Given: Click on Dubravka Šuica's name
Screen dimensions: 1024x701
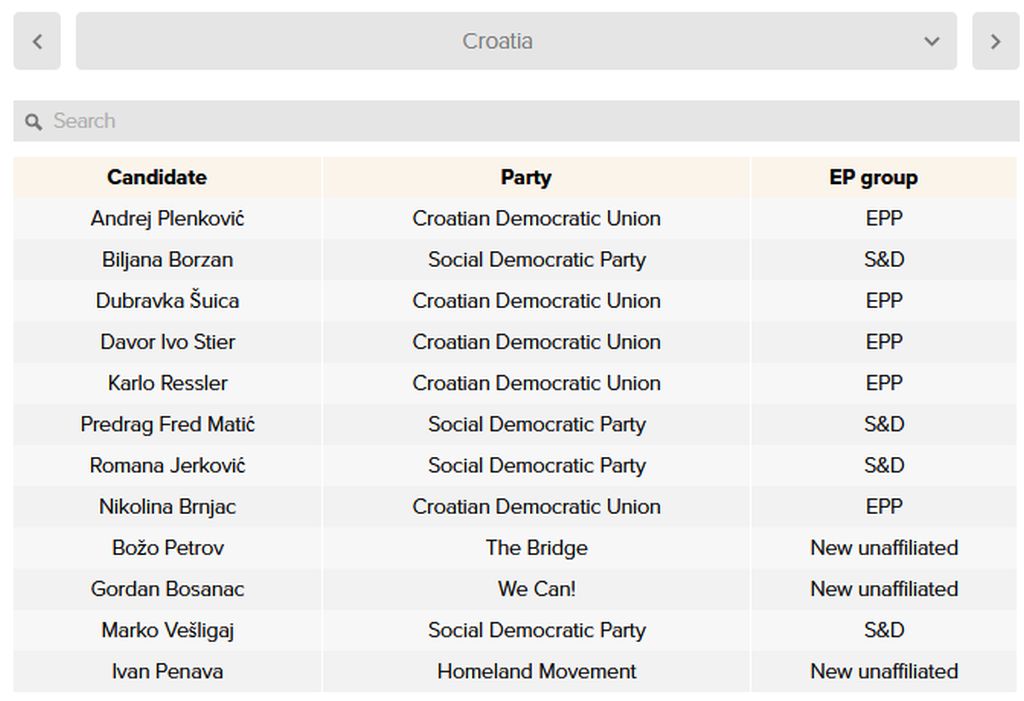Looking at the screenshot, I should [167, 301].
